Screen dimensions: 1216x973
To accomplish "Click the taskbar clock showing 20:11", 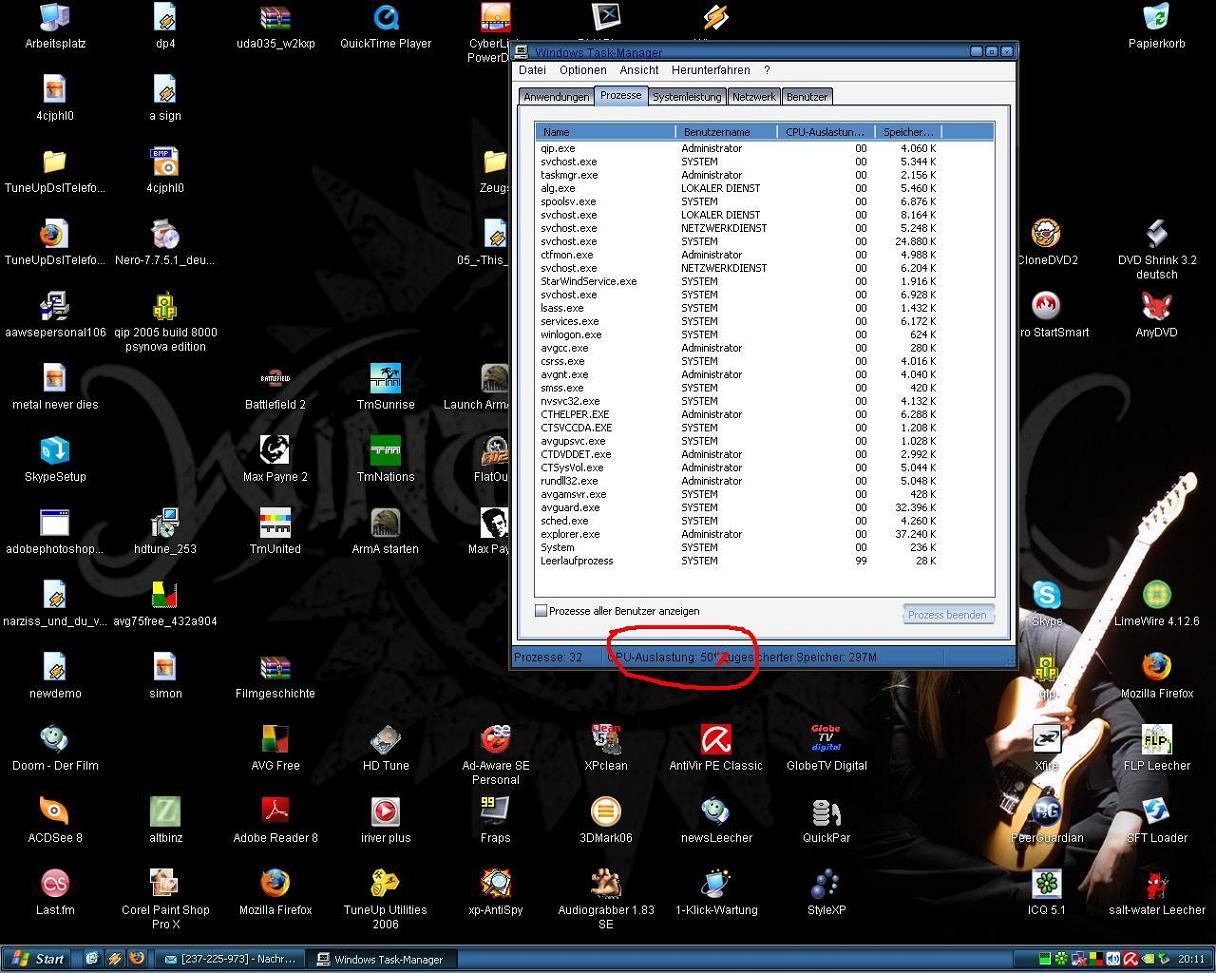I will [1190, 959].
